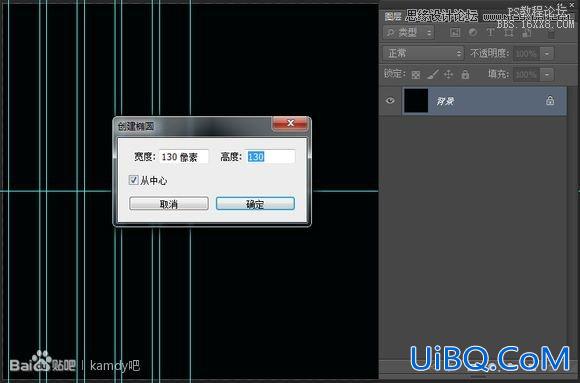Viewport: 580px width, 383px height.
Task: Switch to the 图层 panel tab
Action: (x=393, y=16)
